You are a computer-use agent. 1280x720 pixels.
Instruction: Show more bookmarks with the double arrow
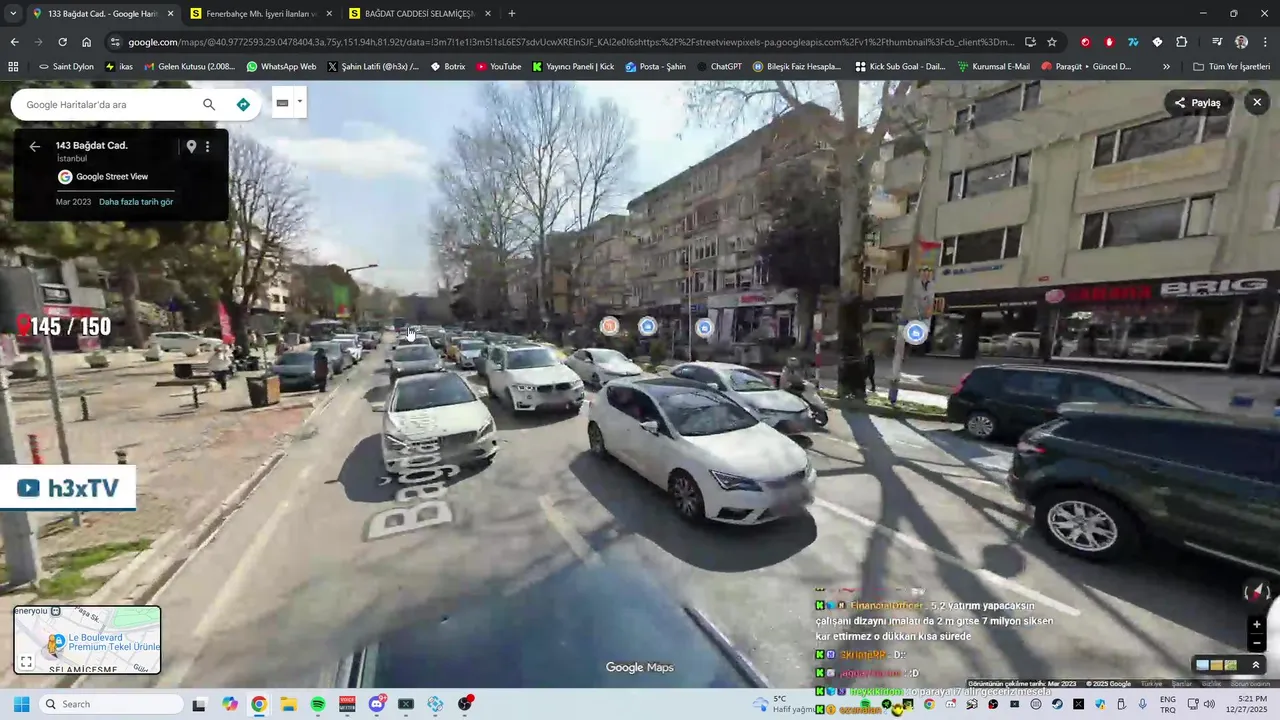1166,67
